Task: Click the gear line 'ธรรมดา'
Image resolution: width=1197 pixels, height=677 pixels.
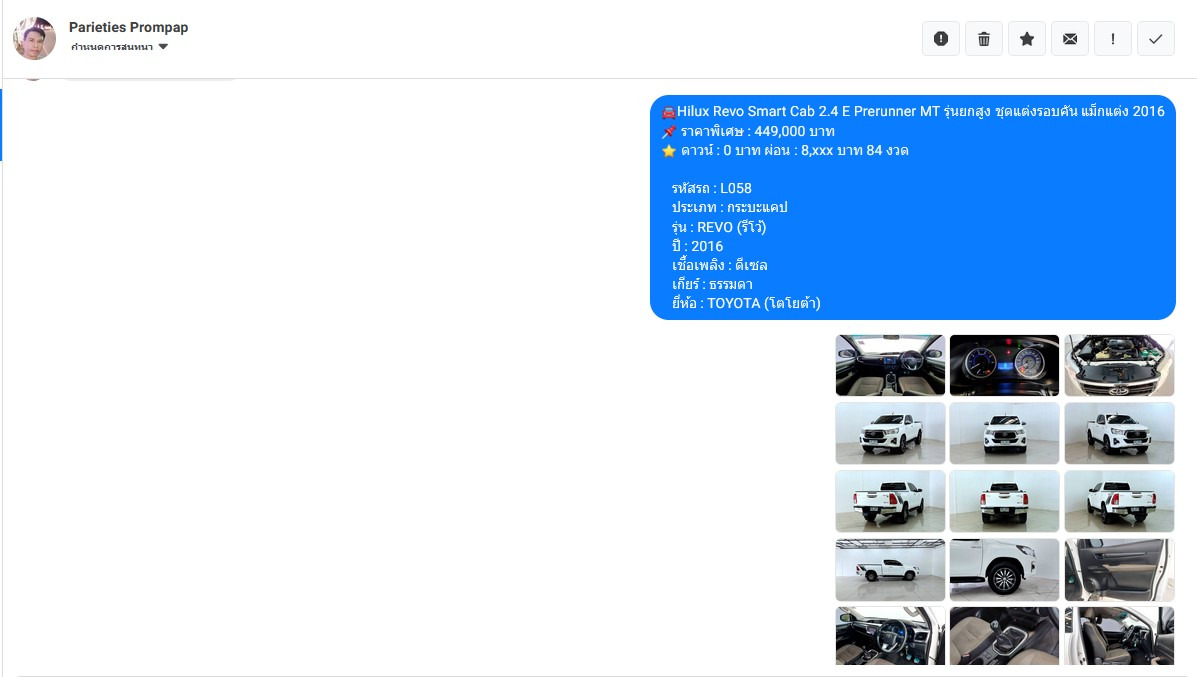Action: pos(711,285)
